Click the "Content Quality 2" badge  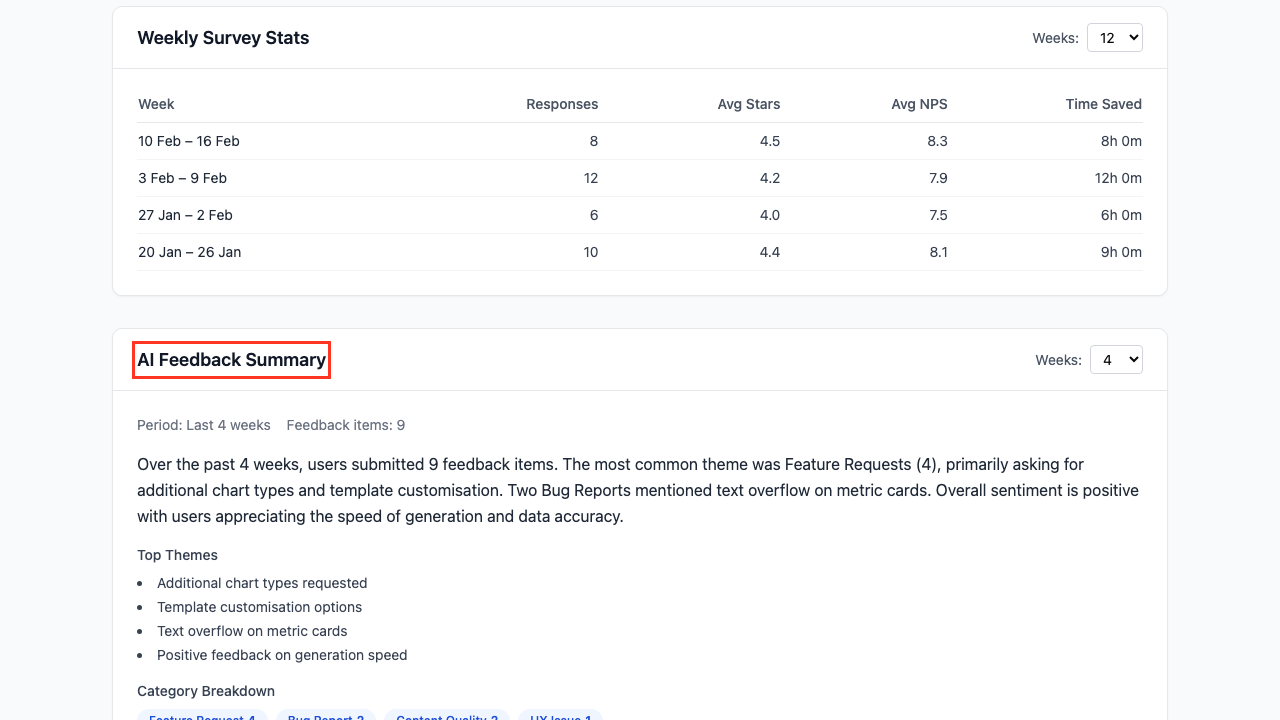point(446,716)
